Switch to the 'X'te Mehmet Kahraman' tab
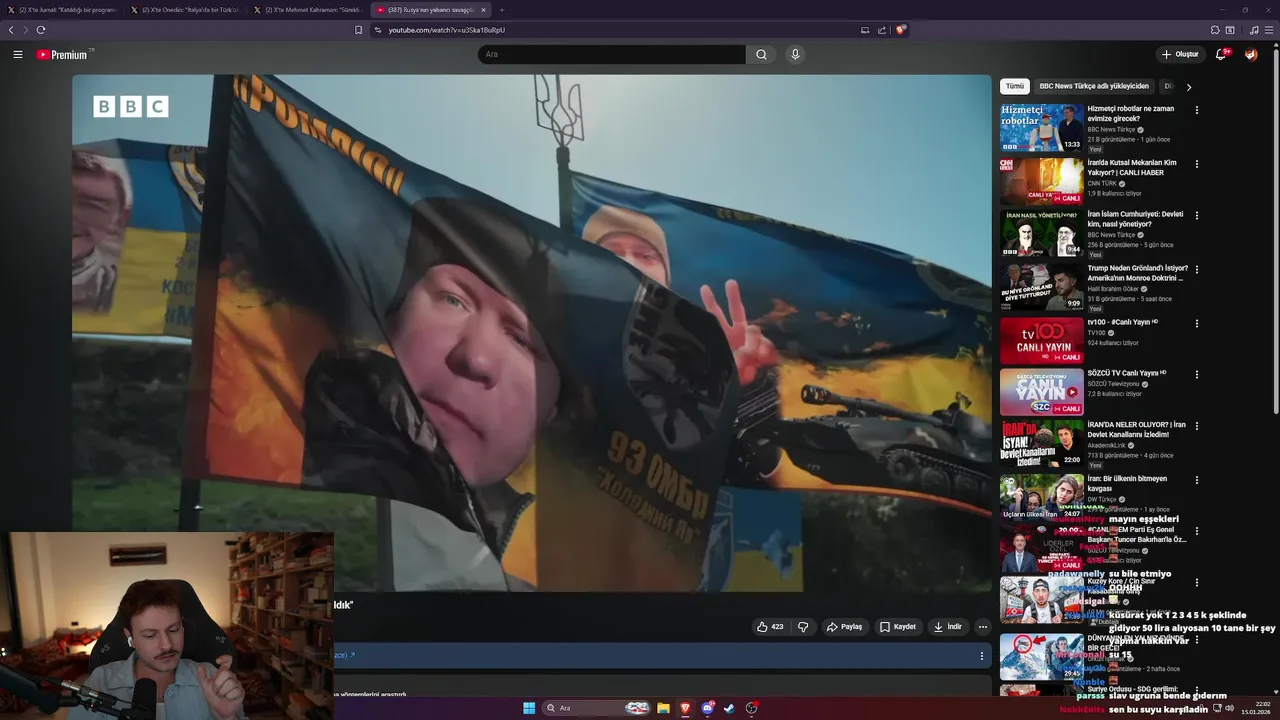This screenshot has width=1280, height=720. pos(308,10)
